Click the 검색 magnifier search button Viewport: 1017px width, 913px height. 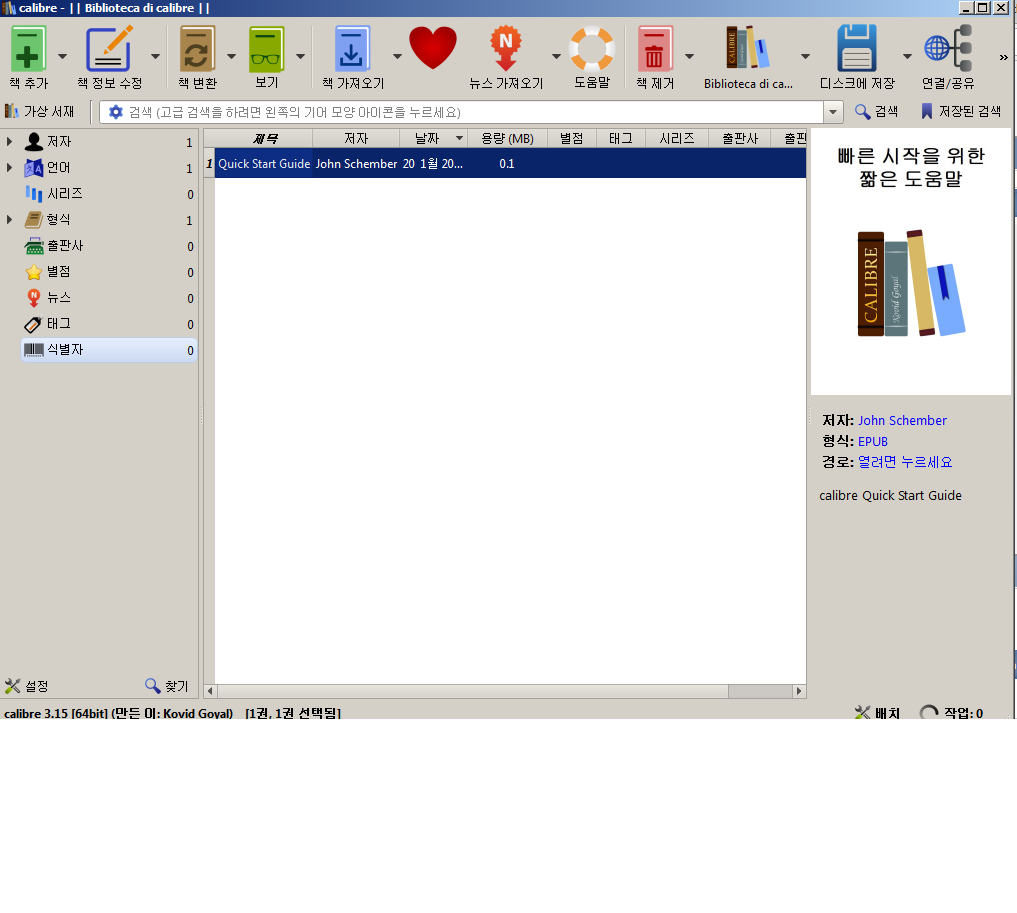pos(876,112)
